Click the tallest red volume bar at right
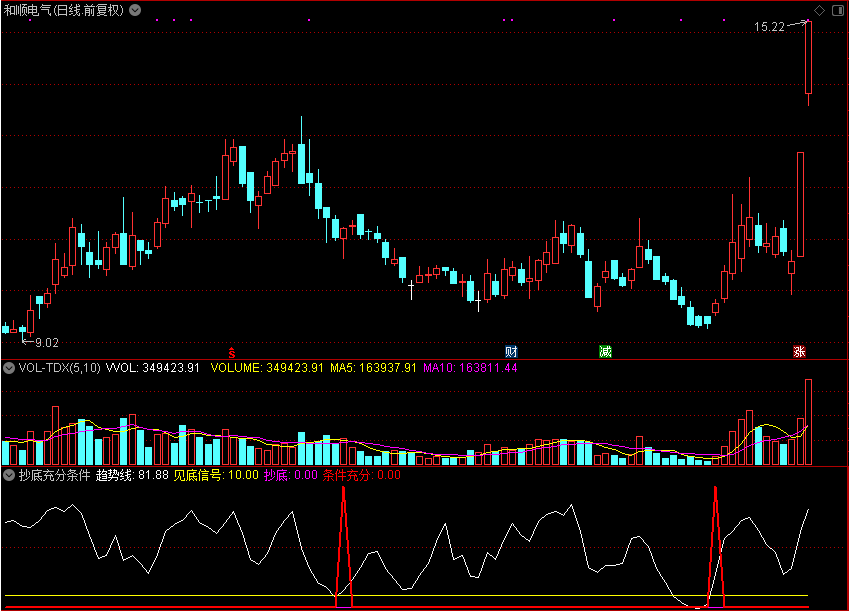849x611 pixels. [x=808, y=422]
